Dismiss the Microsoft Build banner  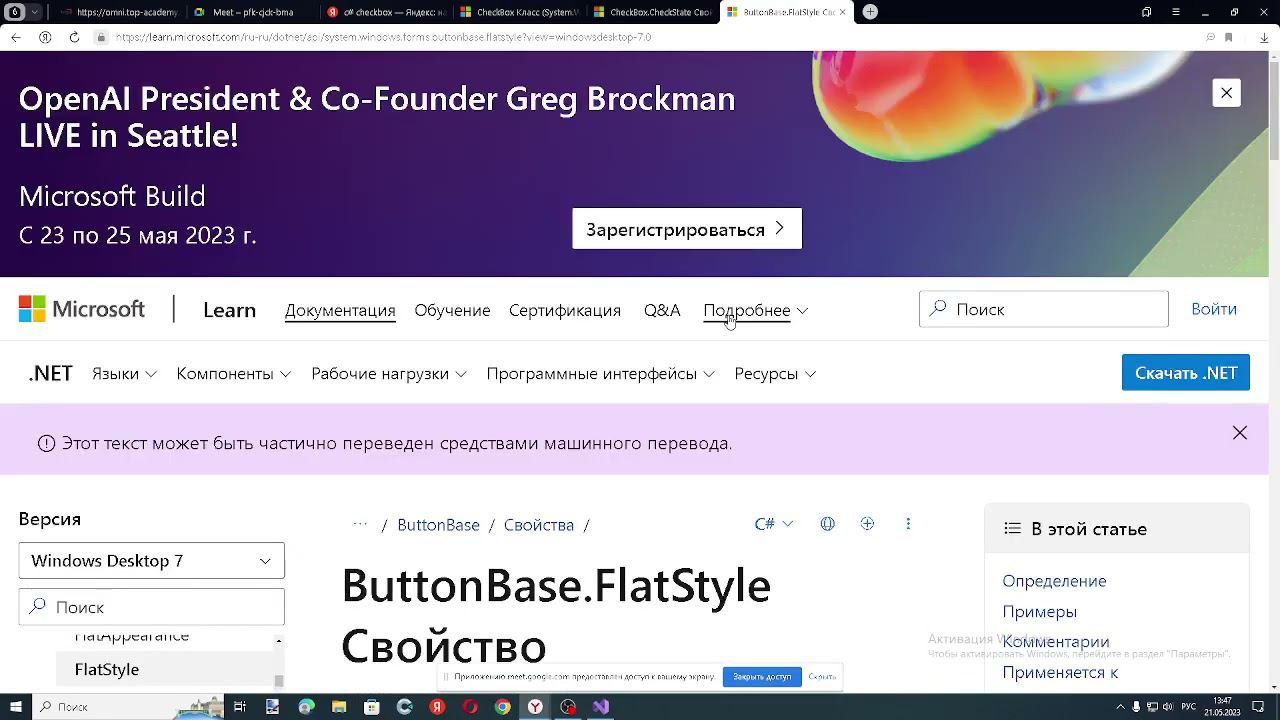(1226, 93)
